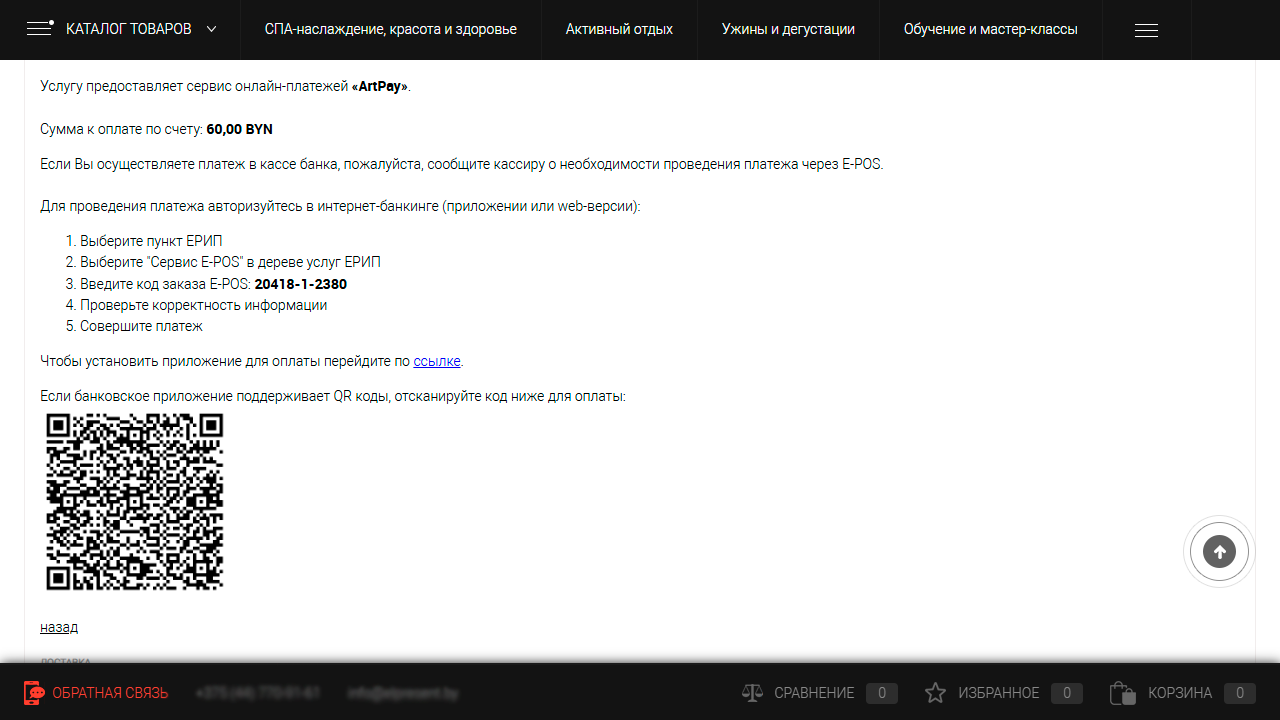This screenshot has height=720, width=1280.
Task: Follow the ссылке link to install the app
Action: [437, 361]
